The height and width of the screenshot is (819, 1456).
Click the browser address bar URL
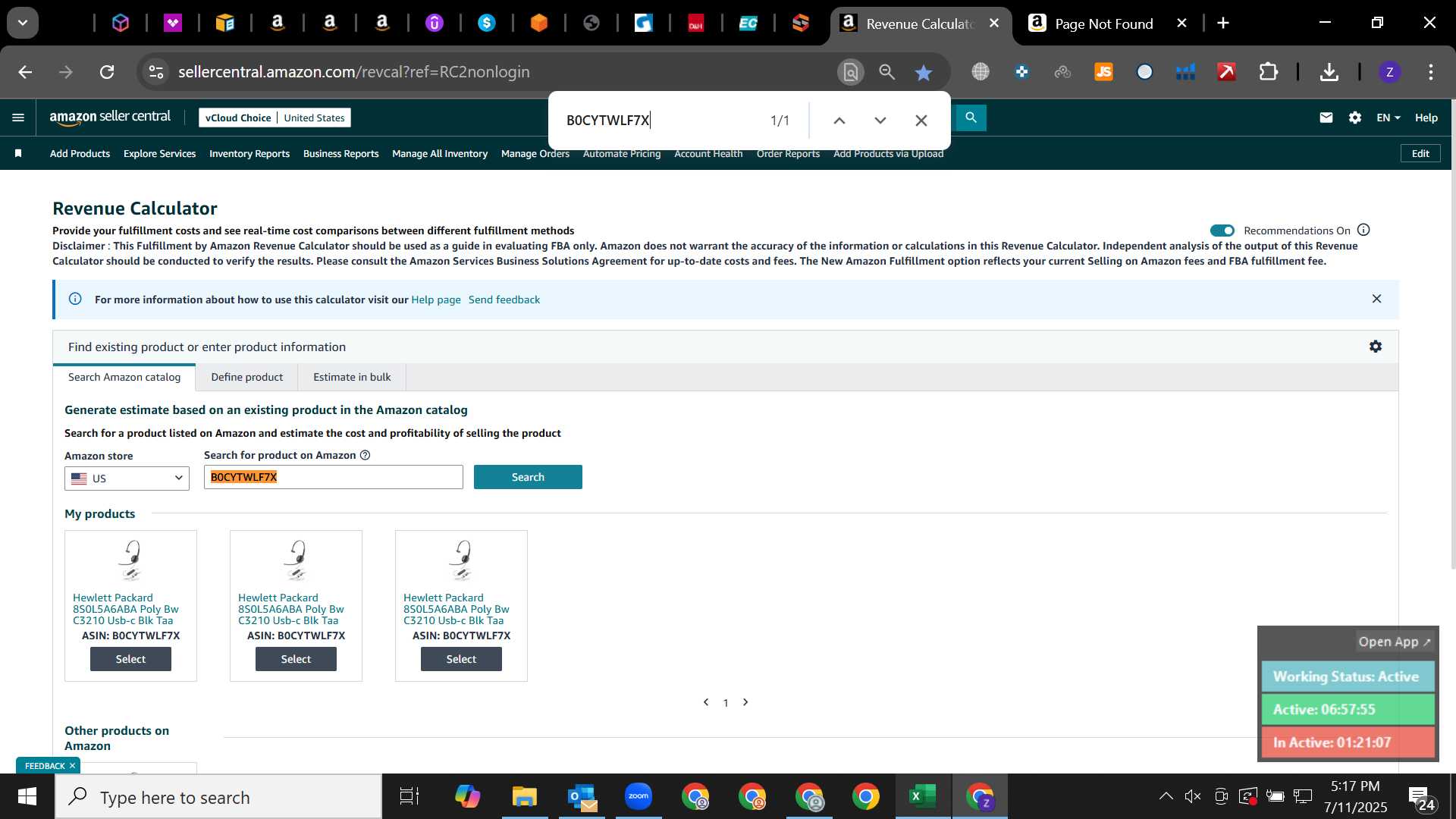point(354,72)
